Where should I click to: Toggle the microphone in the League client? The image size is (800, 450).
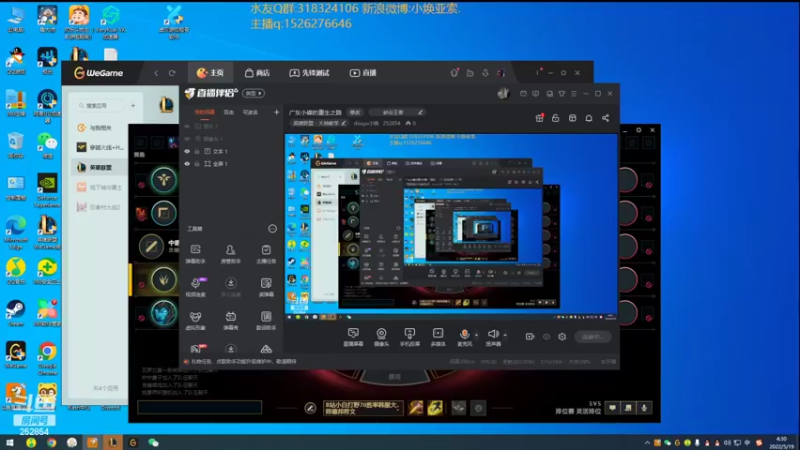[644, 408]
